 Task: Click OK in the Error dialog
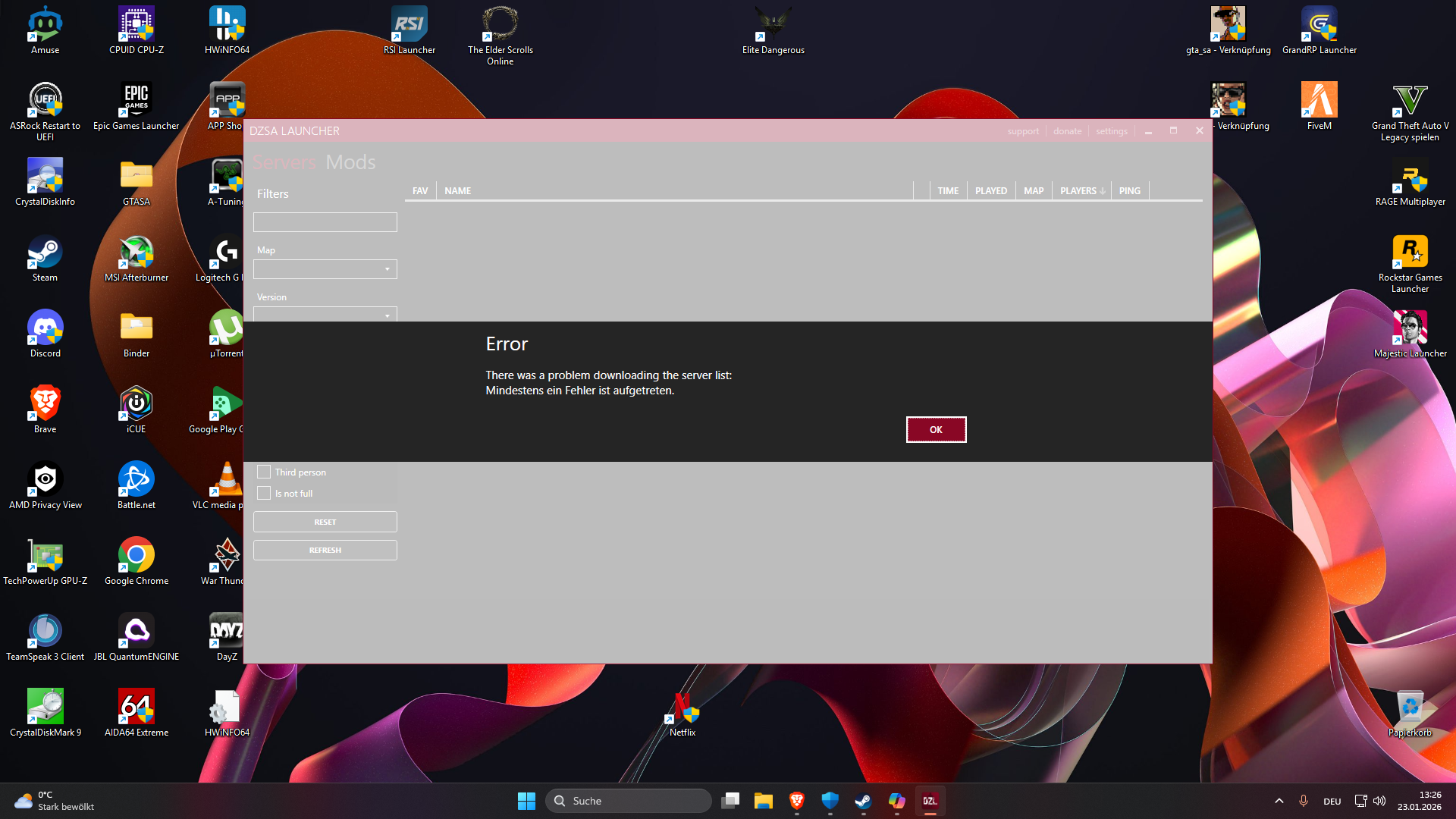pyautogui.click(x=936, y=429)
